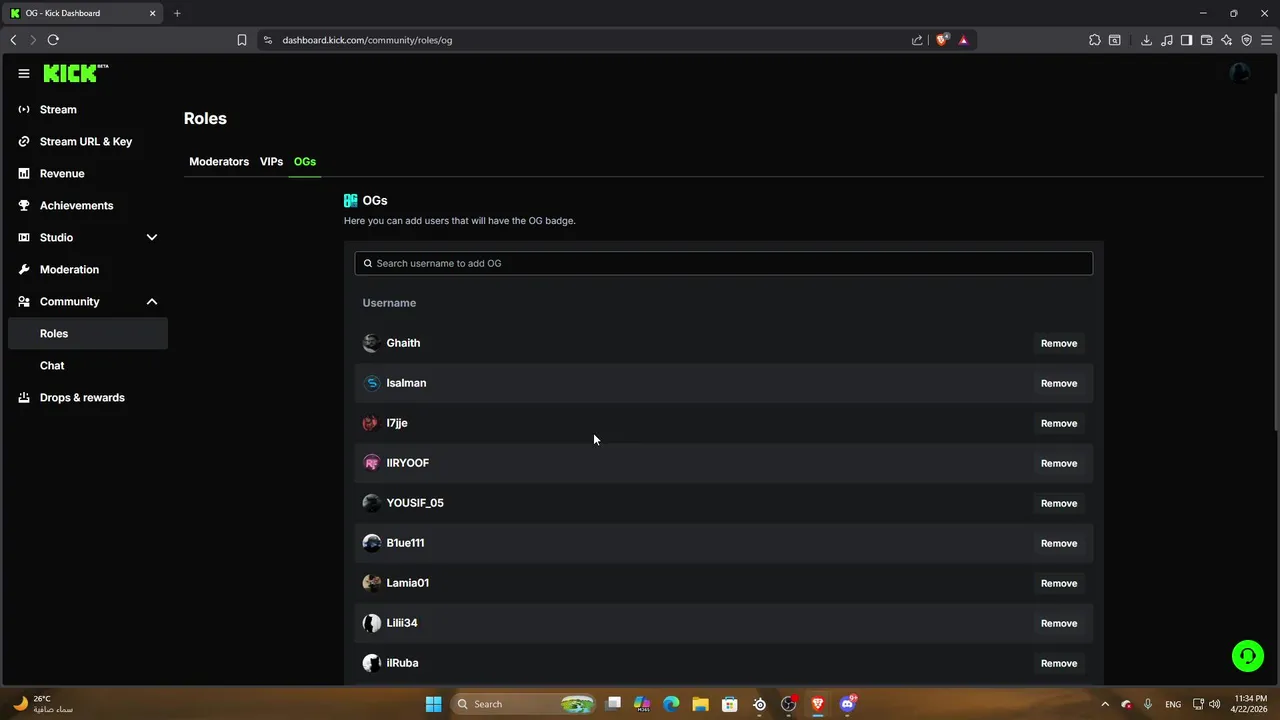Expand the Studio menu chevron

click(152, 237)
